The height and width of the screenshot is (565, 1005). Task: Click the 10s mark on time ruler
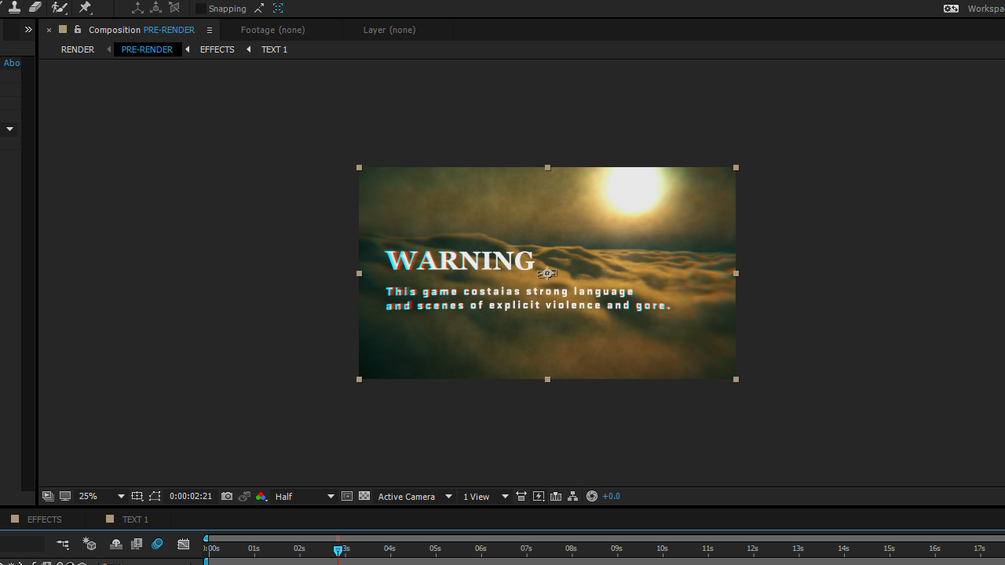tap(662, 548)
